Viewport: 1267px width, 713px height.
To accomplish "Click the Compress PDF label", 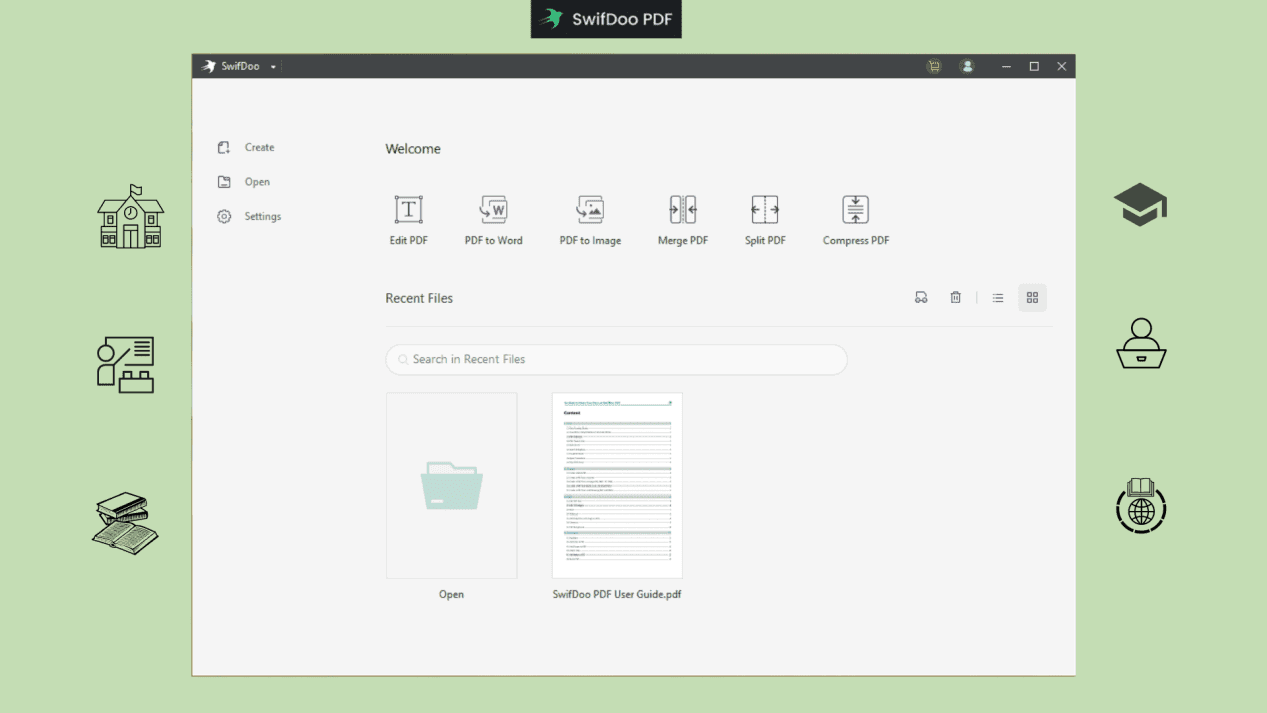I will tap(856, 240).
